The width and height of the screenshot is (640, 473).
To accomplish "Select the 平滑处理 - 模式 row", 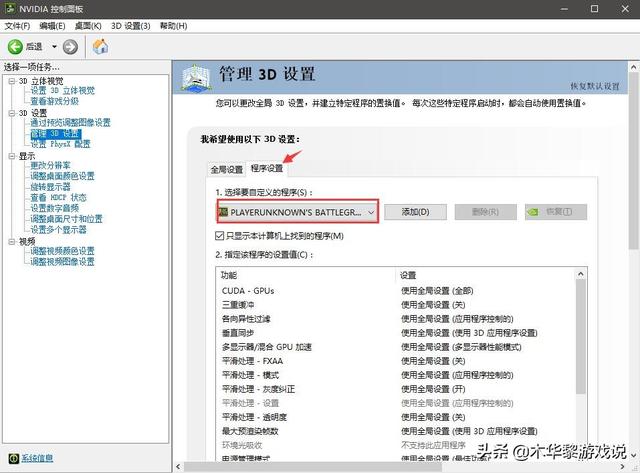I will [397, 375].
